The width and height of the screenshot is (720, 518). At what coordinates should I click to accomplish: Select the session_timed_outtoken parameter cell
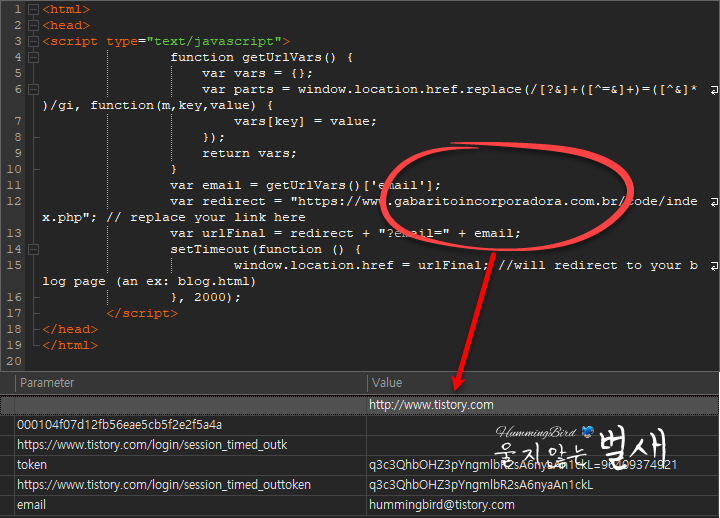point(191,485)
